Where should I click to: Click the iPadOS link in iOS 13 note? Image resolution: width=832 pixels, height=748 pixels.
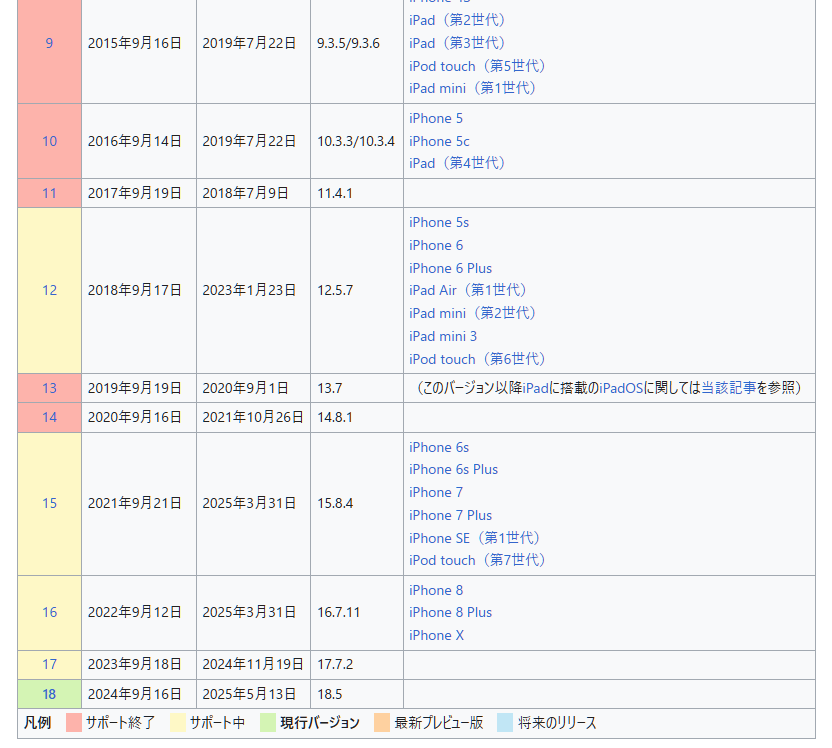tap(621, 388)
